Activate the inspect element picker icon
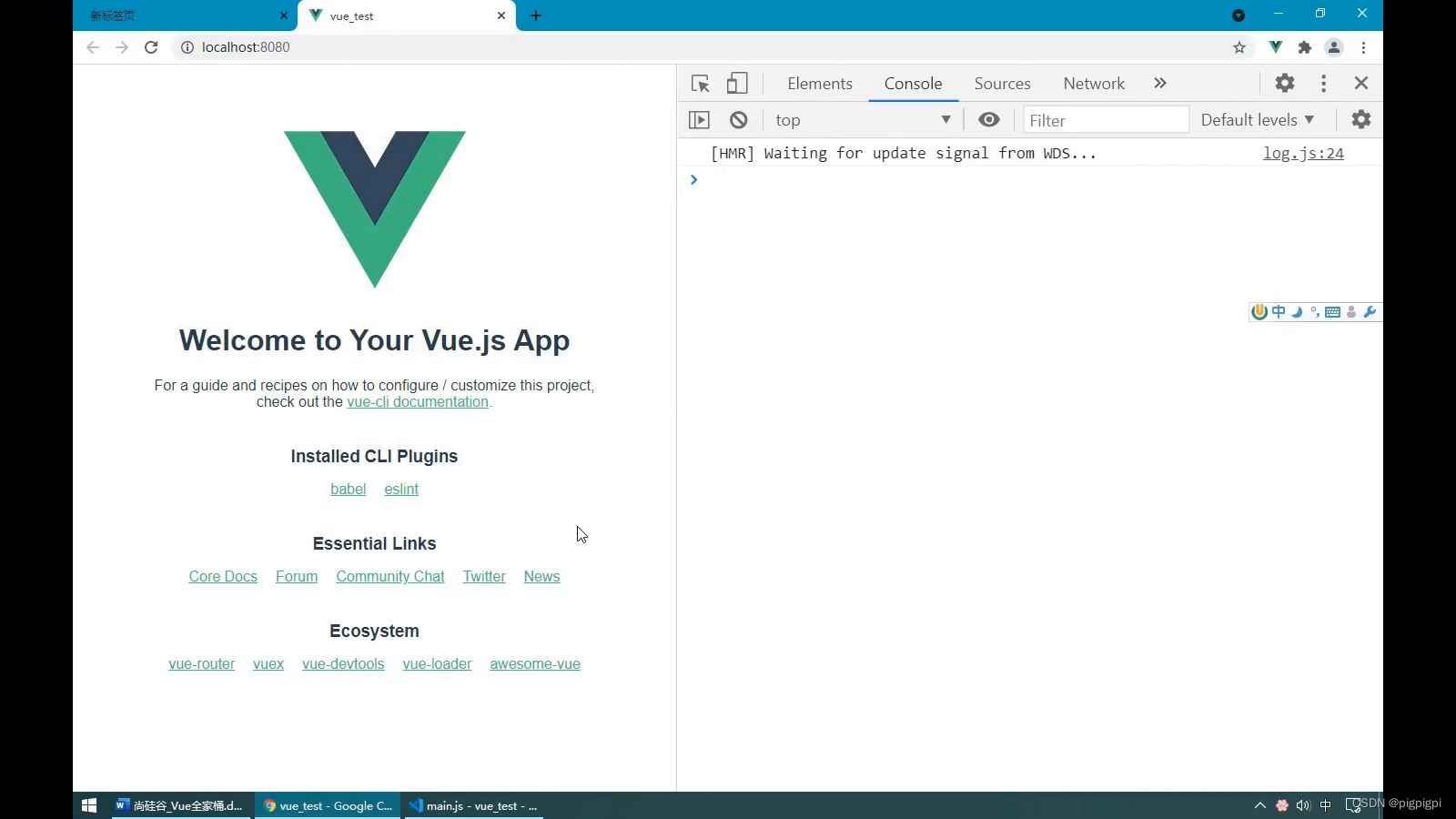 coord(700,84)
